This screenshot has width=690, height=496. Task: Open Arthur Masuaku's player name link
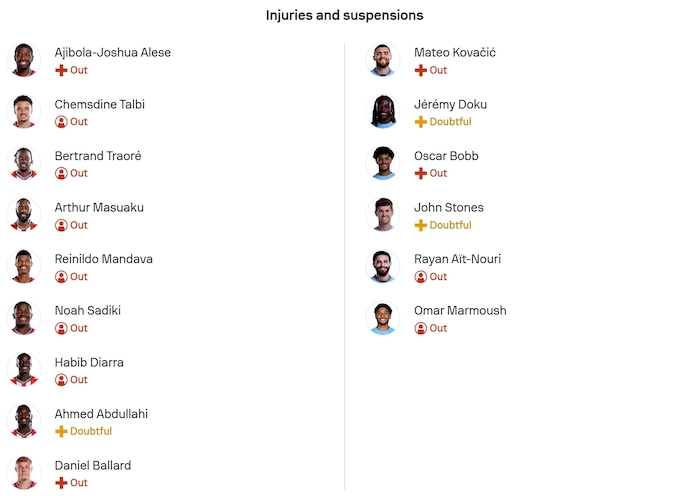coord(99,208)
